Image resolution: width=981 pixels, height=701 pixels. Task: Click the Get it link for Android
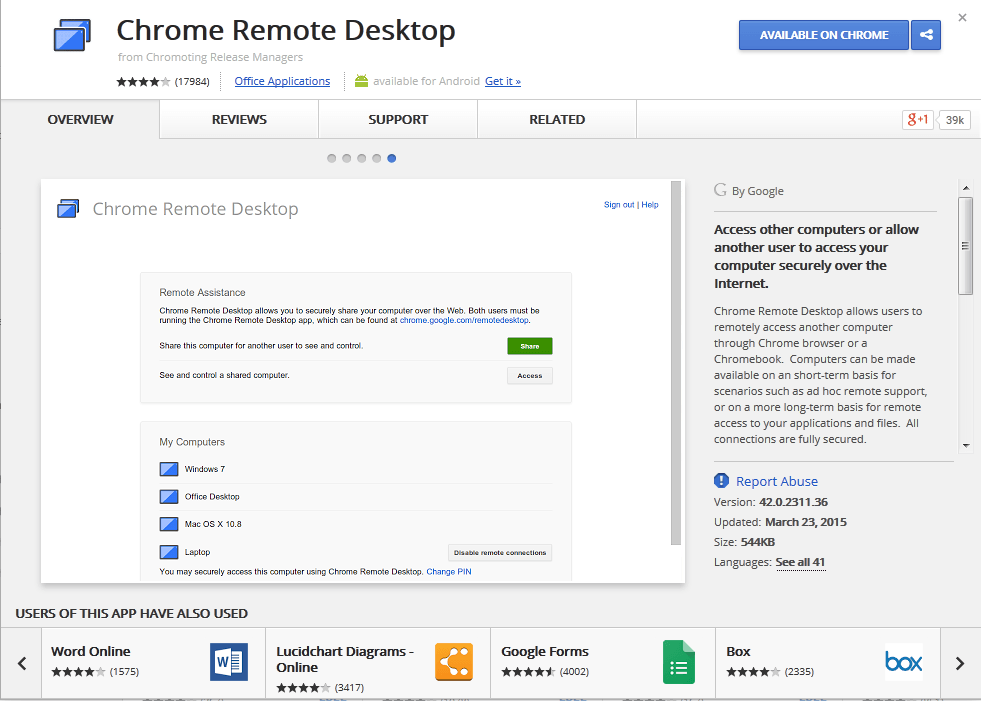(x=502, y=81)
